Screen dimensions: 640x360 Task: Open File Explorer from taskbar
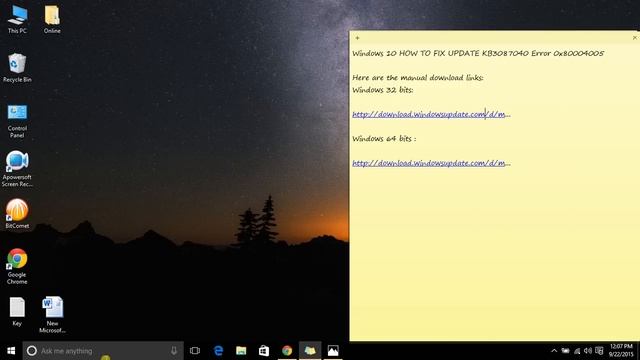[x=241, y=351]
